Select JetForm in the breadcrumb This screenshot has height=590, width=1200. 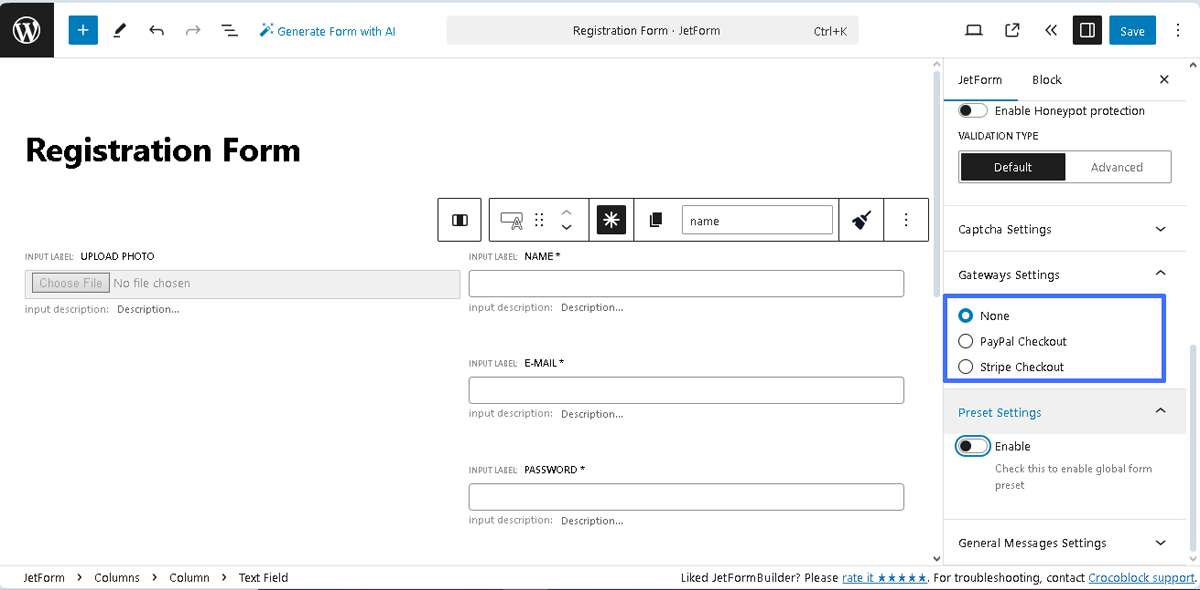point(44,578)
